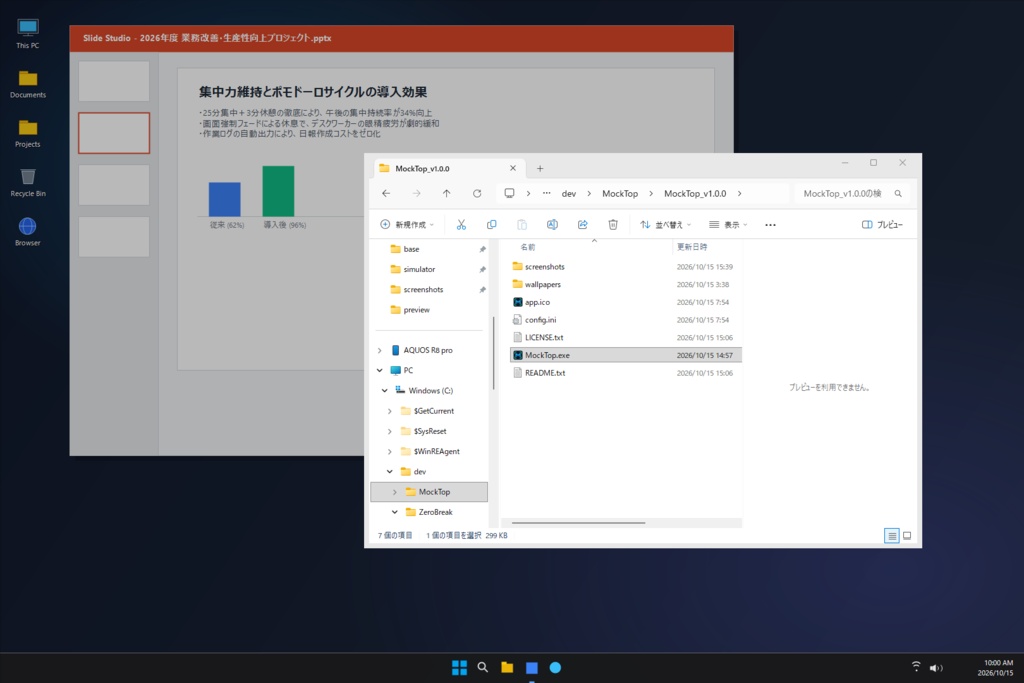The width and height of the screenshot is (1024, 683).
Task: Select the fourth slide thumbnail in Slide Studio
Action: pyautogui.click(x=114, y=237)
